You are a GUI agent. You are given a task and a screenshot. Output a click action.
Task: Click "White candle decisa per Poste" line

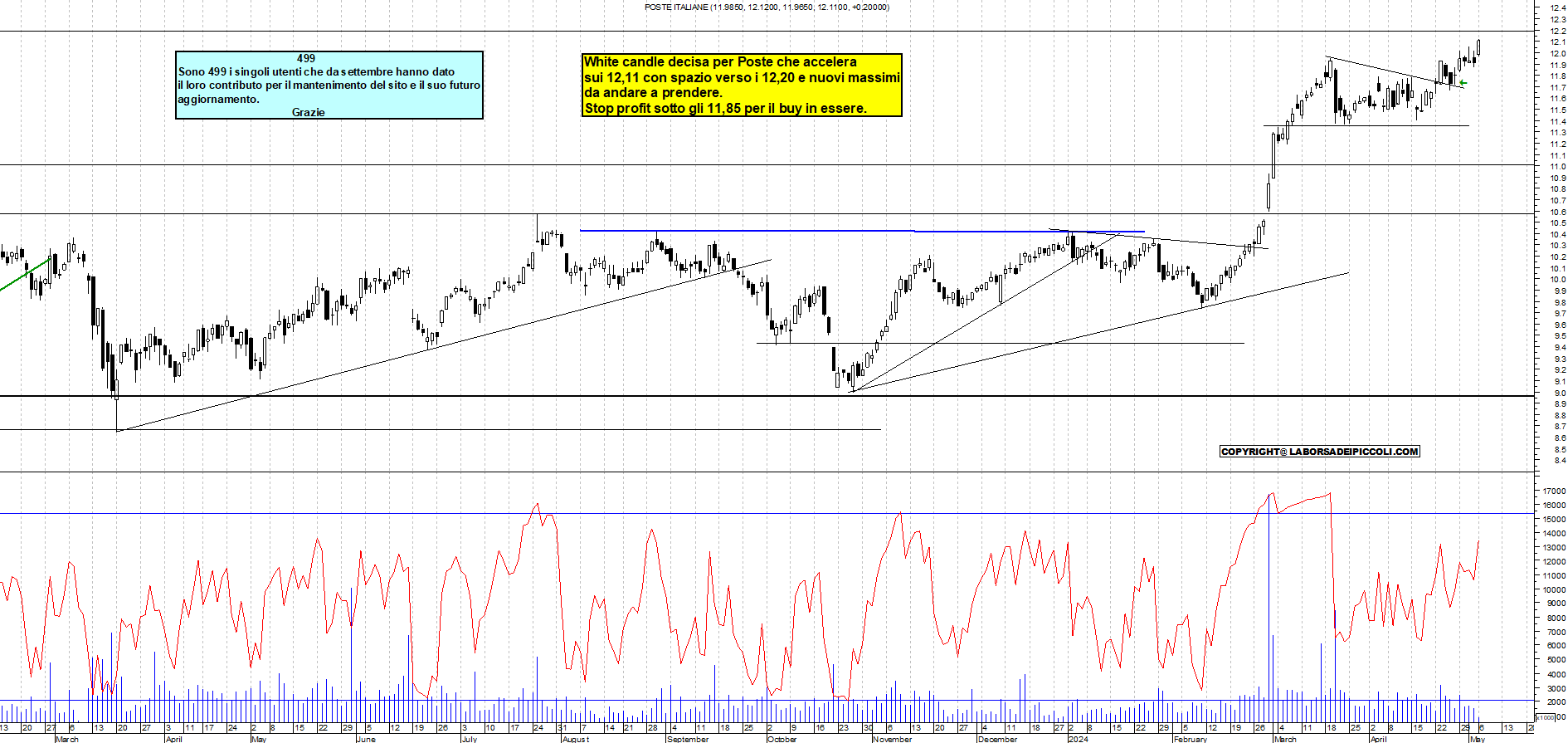tap(720, 61)
